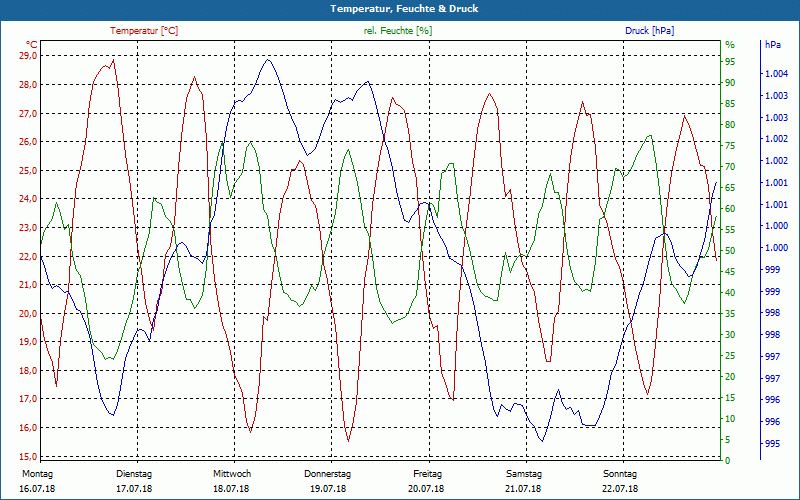This screenshot has width=800, height=500.
Task: Click the blue "995" pressure axis value
Action: [x=772, y=443]
